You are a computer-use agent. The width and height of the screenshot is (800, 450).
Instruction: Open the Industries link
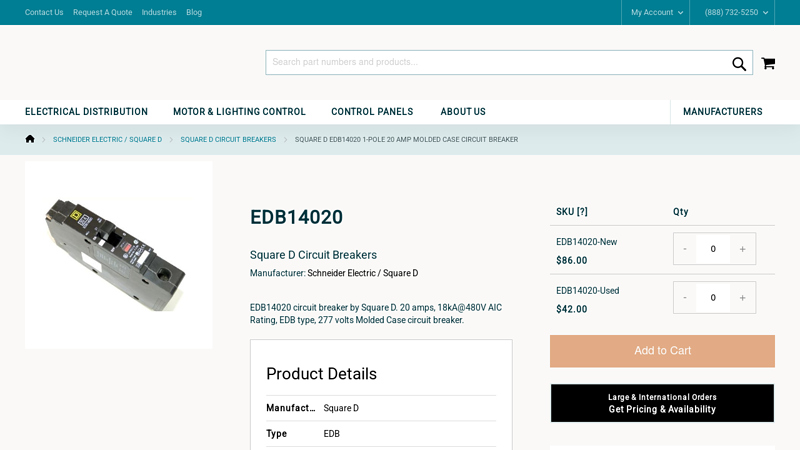pyautogui.click(x=159, y=12)
